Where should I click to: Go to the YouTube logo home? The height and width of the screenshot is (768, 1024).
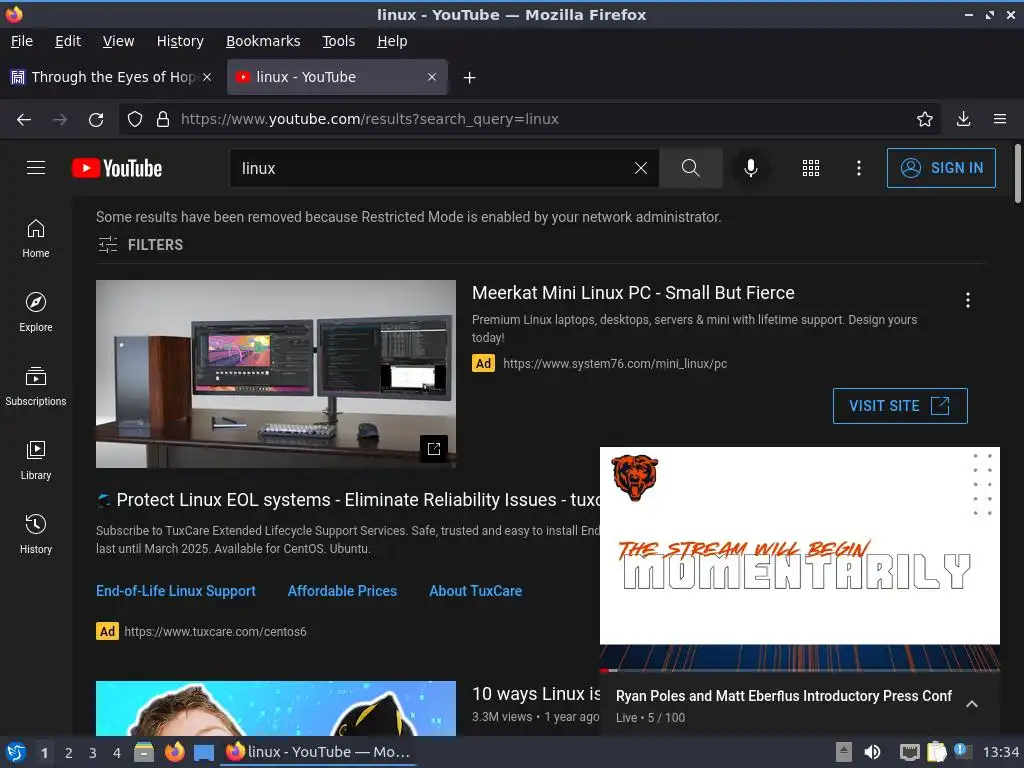click(117, 168)
